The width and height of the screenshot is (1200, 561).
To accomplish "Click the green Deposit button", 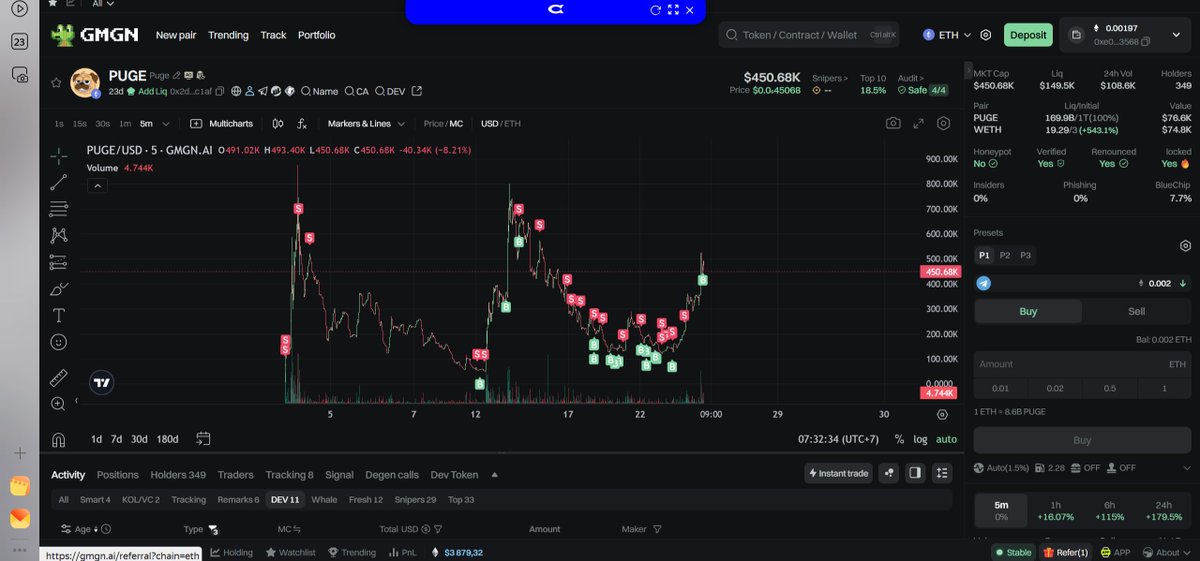I will click(1028, 35).
